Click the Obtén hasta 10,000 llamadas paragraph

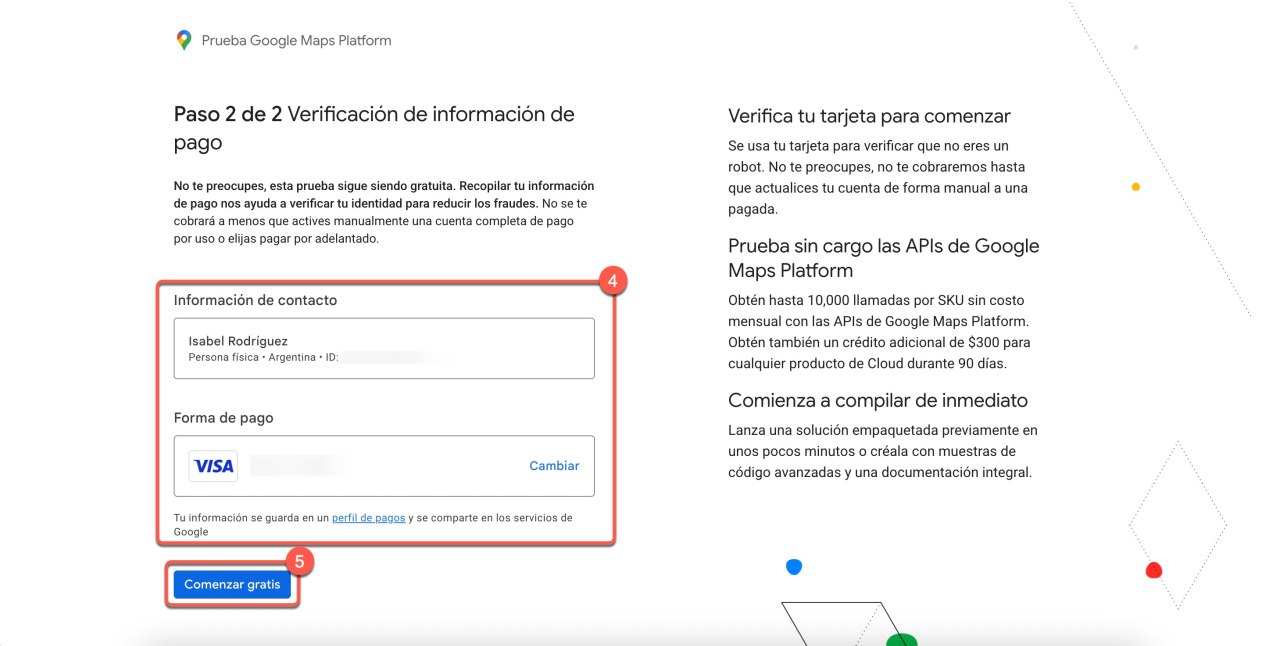click(880, 332)
